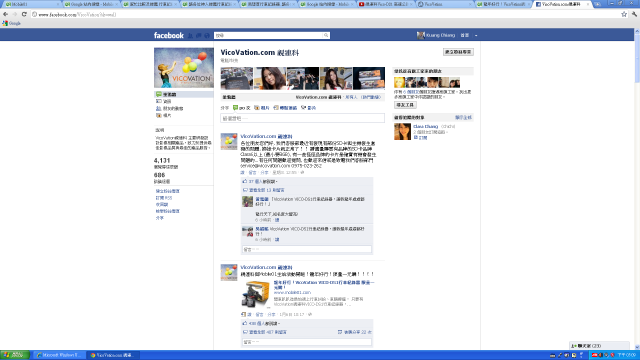Go back using the browser back arrow
Viewport: 640px width, 360px height.
pos(5,14)
